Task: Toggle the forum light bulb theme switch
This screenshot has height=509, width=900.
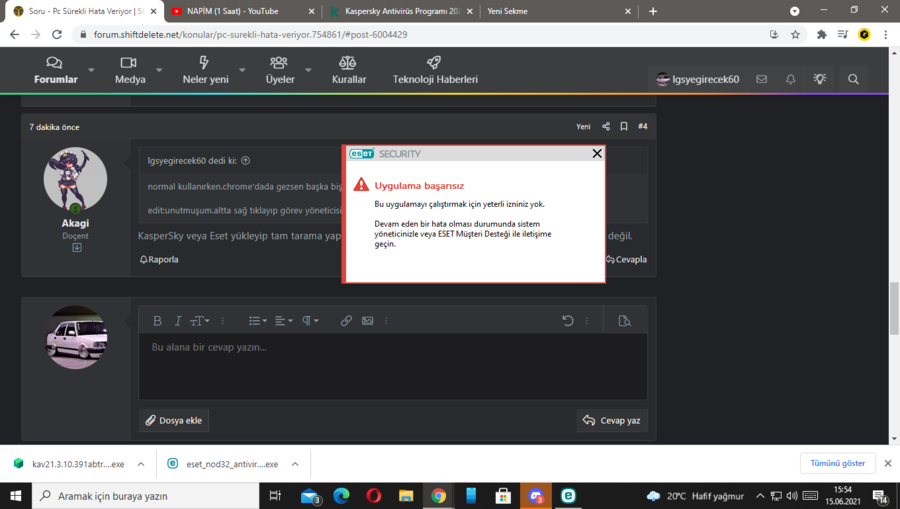Action: (820, 79)
